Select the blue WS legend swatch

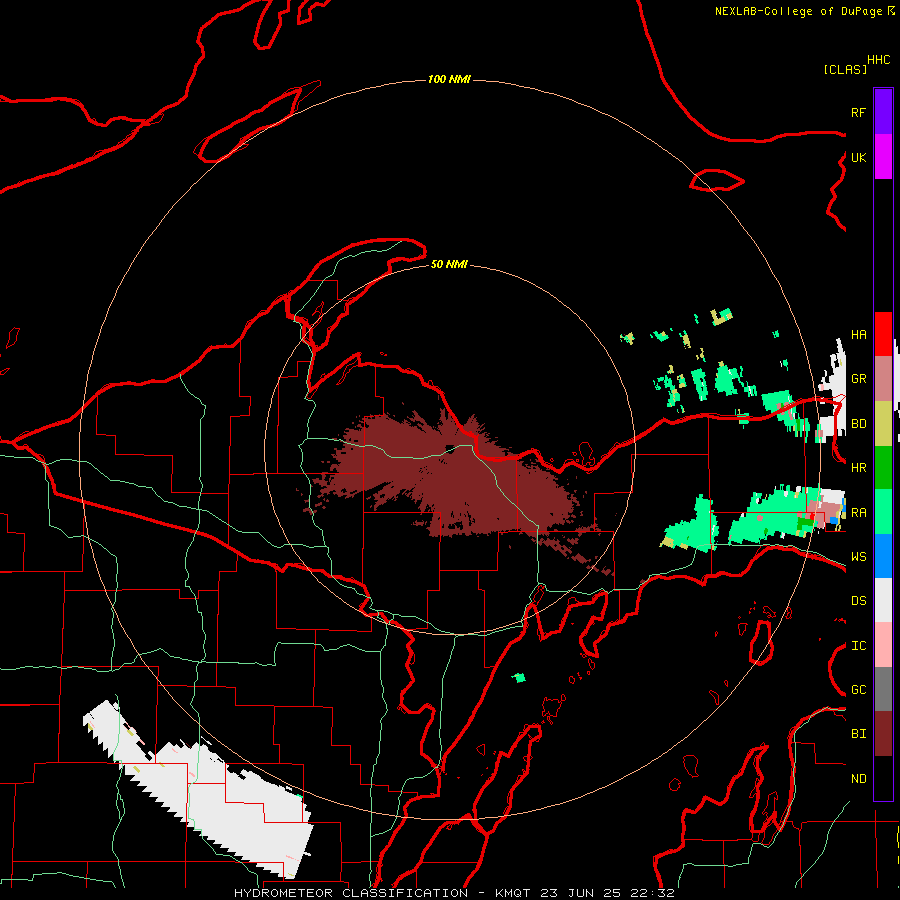[883, 556]
